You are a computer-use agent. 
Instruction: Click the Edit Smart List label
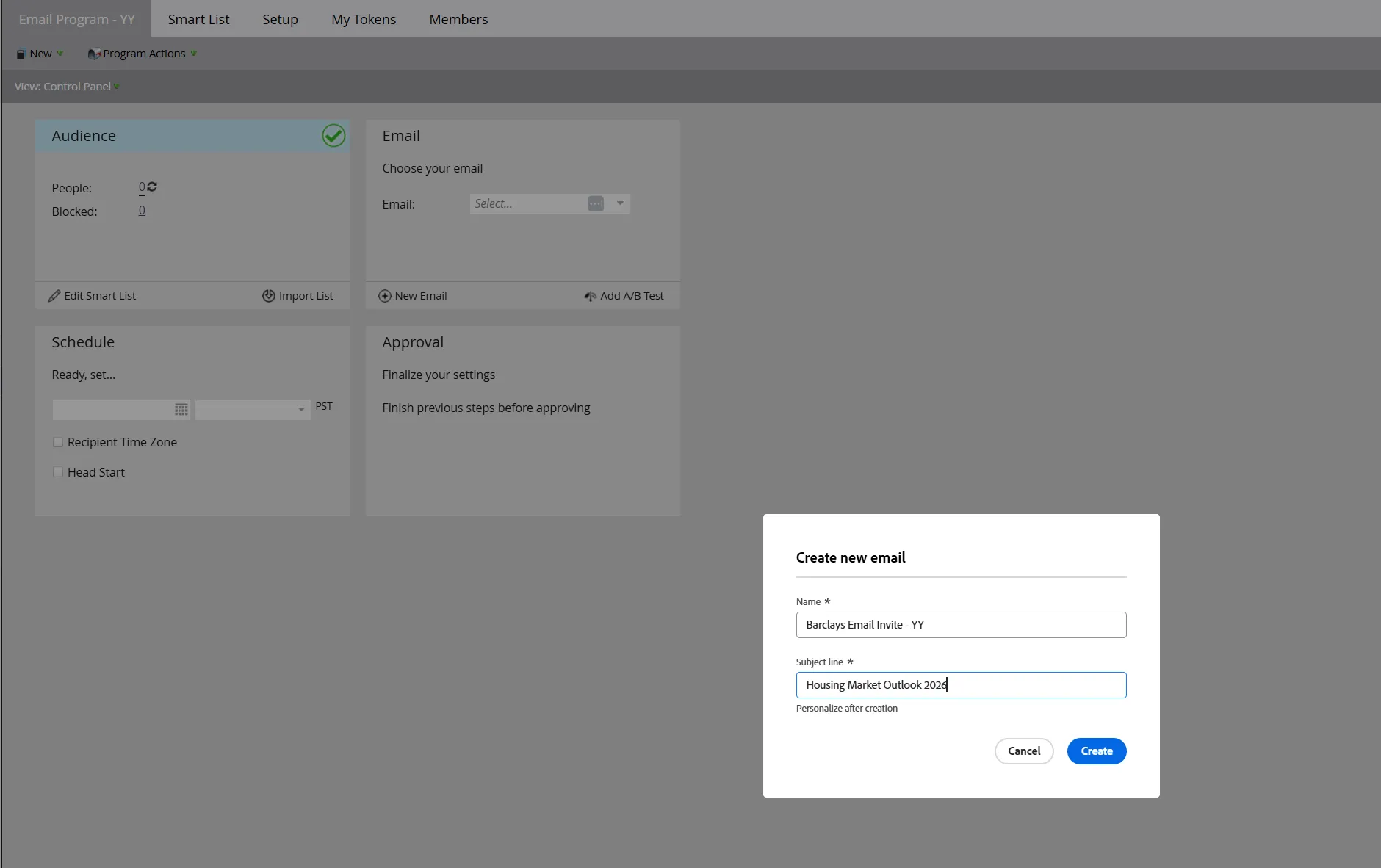(100, 296)
